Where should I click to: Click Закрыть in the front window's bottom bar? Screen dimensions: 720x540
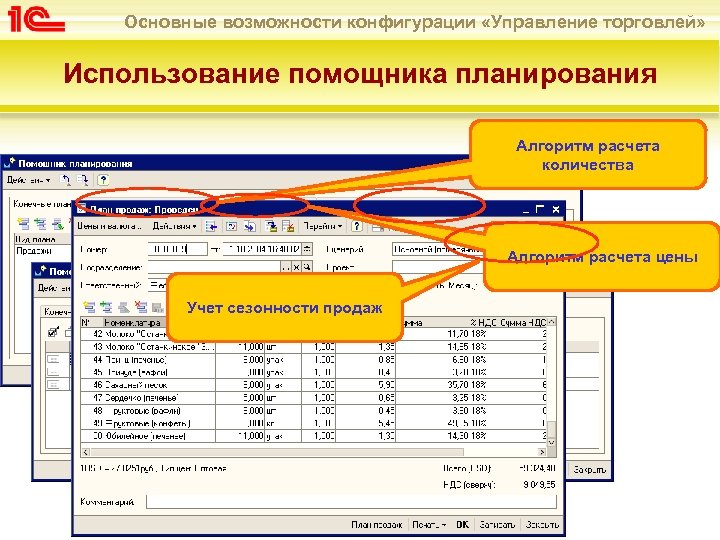click(x=542, y=524)
